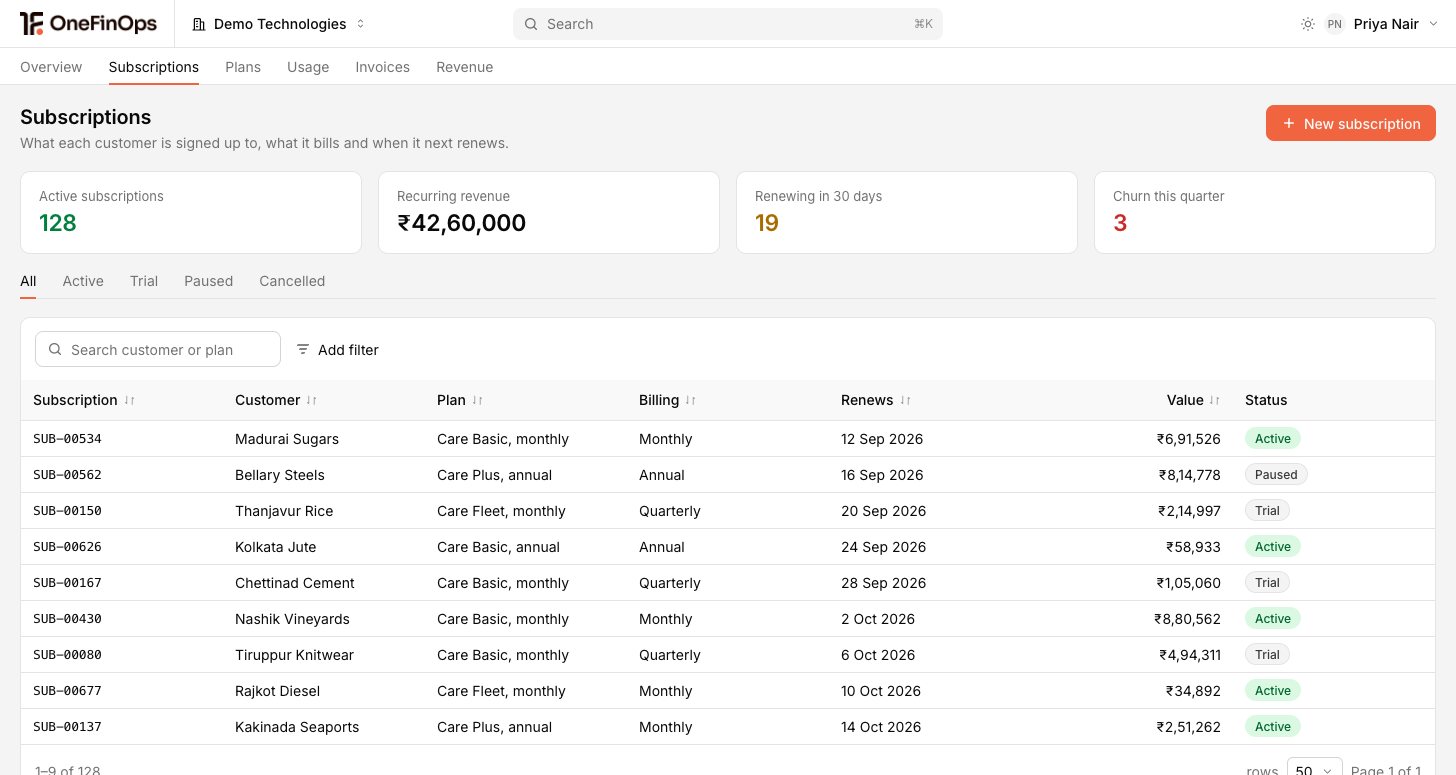Click the value ₹8,80,562
This screenshot has height=775, width=1456.
(1188, 619)
